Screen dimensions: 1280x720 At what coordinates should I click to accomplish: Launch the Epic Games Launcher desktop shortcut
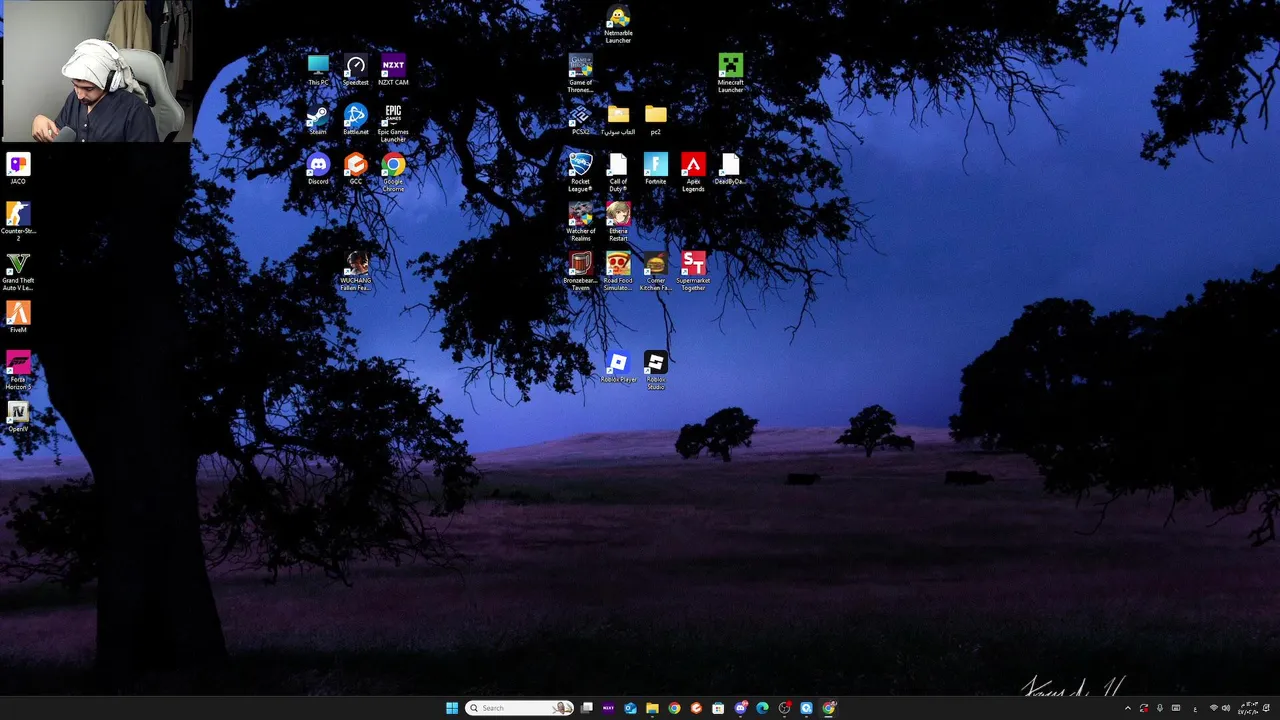(393, 123)
